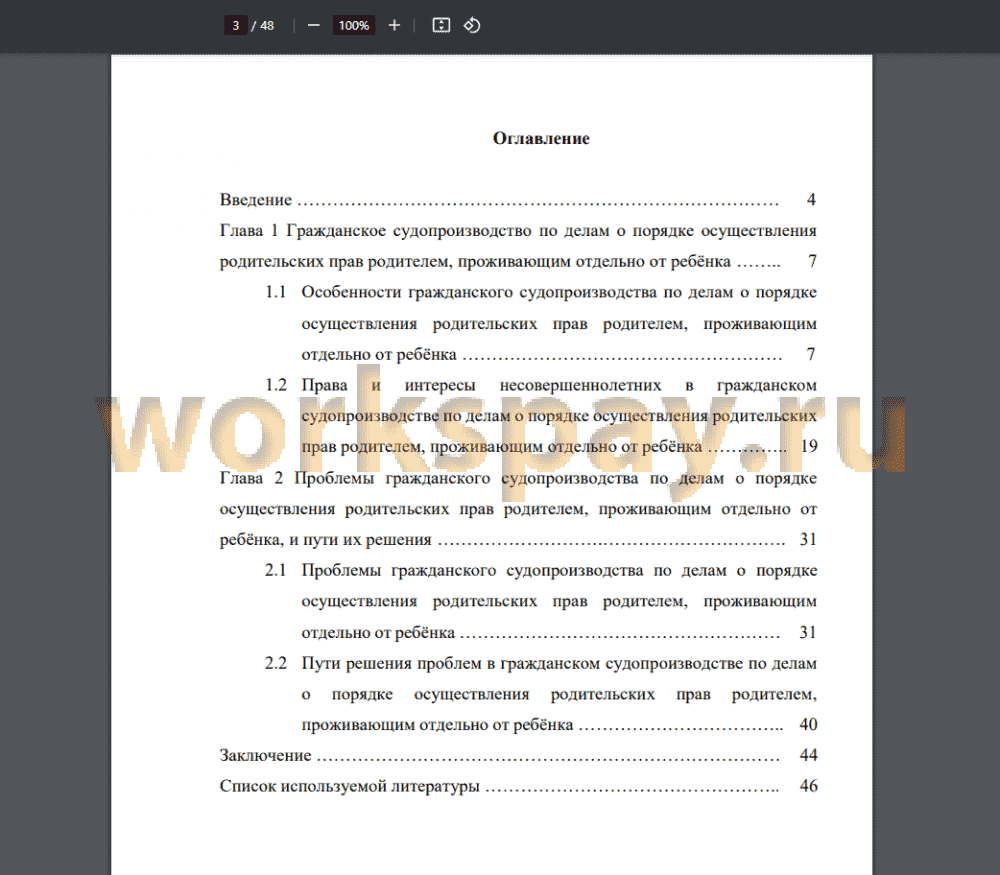Select section number 2.1 in the contents
This screenshot has height=875, width=1000.
276,570
